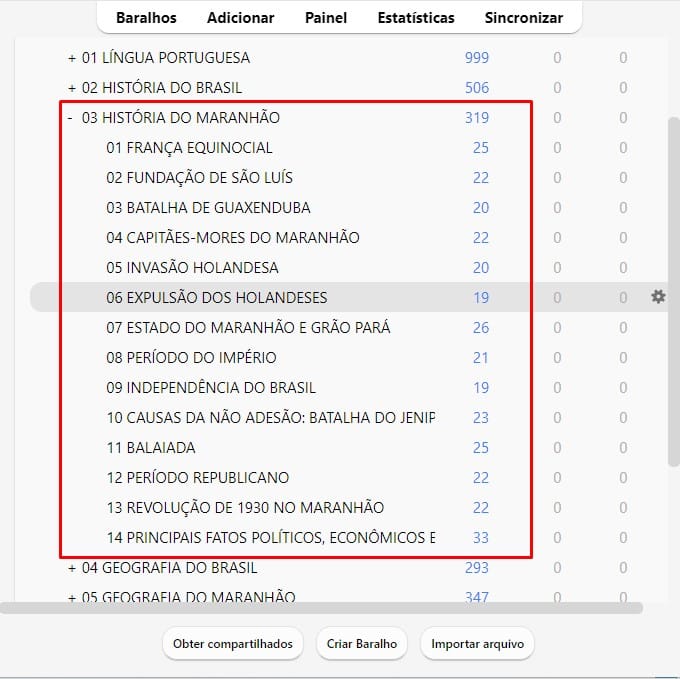Select subdeck 07 ESTADO DO MARANHÃO E GRÃO PARÁ
This screenshot has width=680, height=679.
[x=248, y=327]
